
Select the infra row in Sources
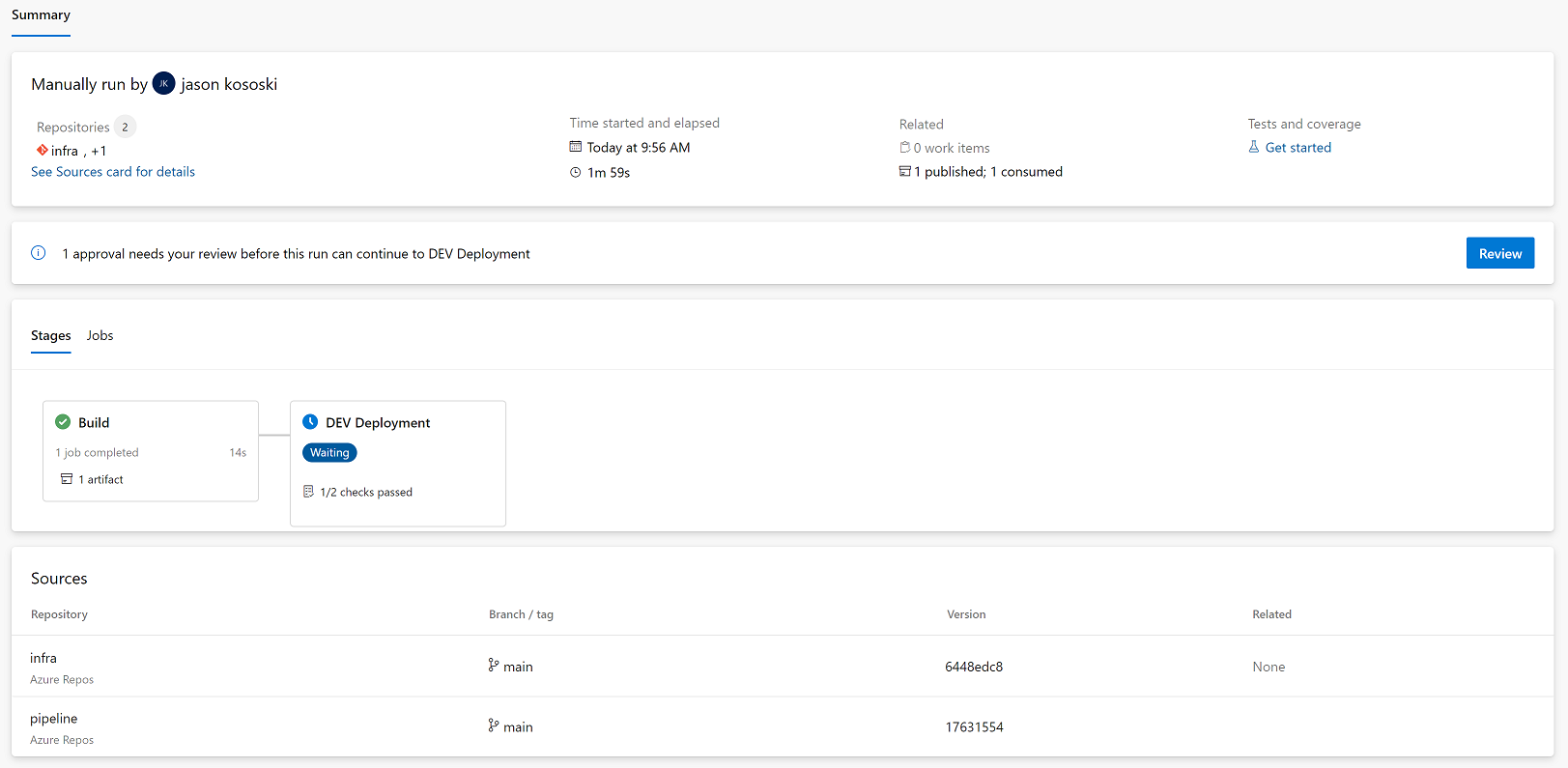783,667
